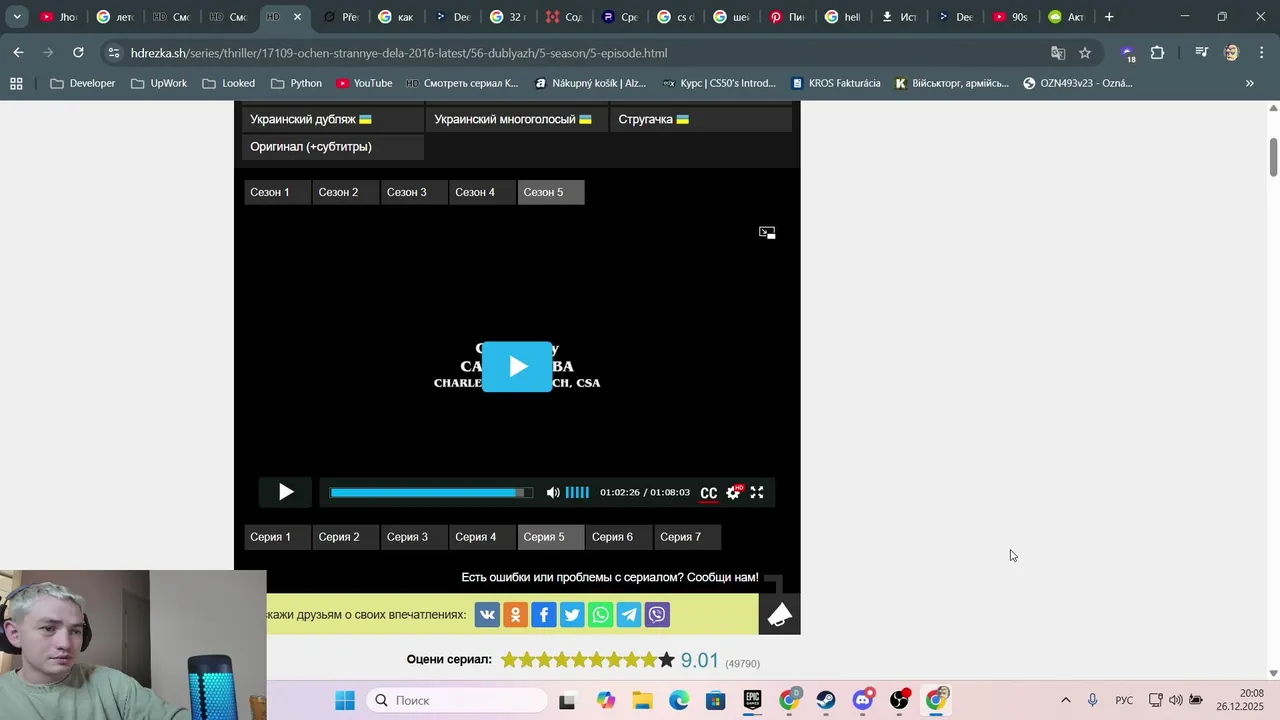Screen dimensions: 1280x720
Task: Seek along the blue video progress bar
Action: point(431,492)
